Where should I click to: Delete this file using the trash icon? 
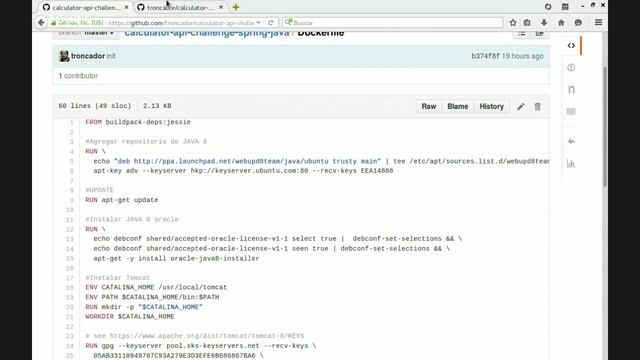tap(538, 107)
